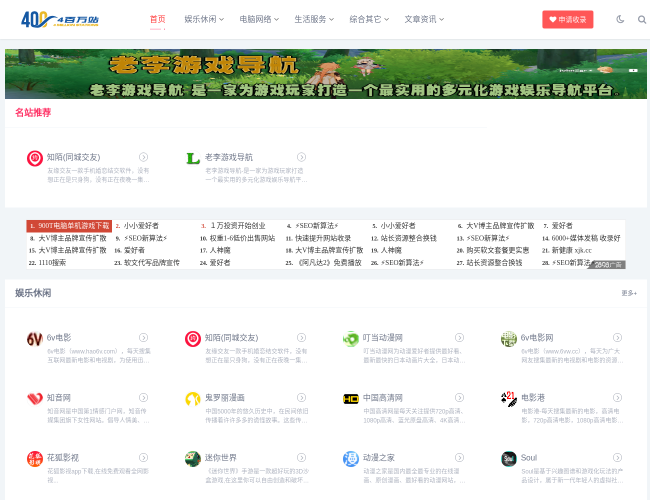Toggle dark mode moon icon
The image size is (650, 500).
pos(620,19)
